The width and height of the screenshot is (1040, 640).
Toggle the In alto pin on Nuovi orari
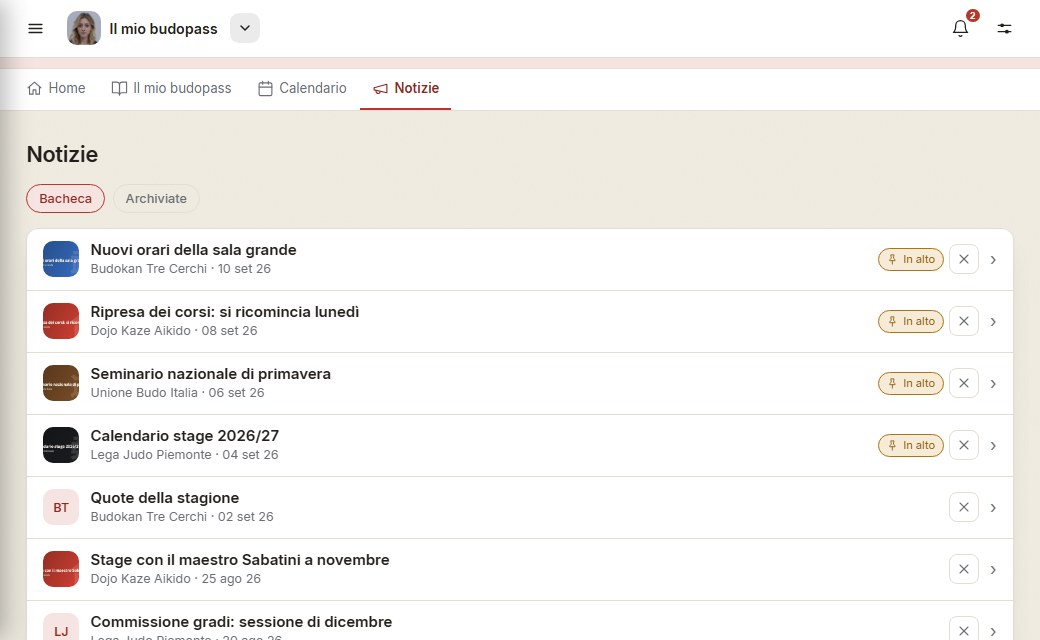coord(911,259)
